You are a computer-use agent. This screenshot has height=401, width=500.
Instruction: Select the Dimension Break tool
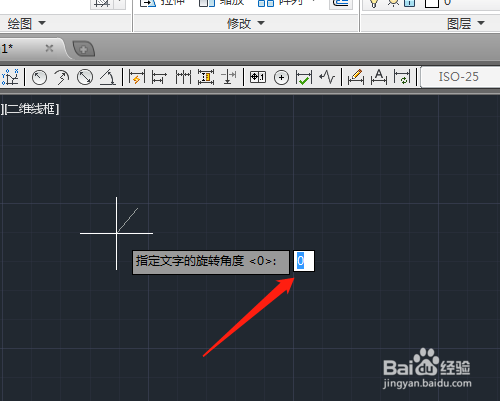click(229, 77)
